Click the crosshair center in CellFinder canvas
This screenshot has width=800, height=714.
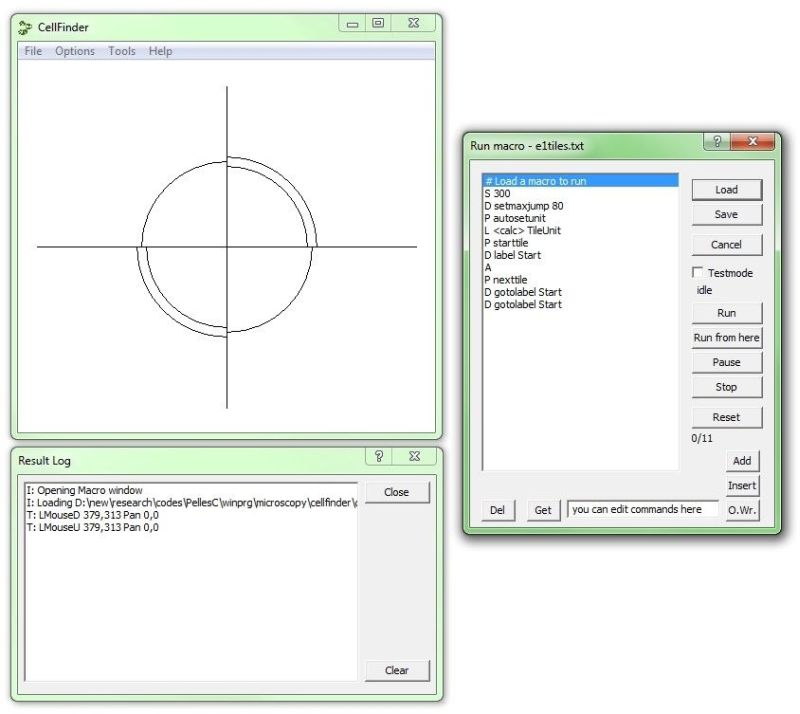(x=227, y=247)
